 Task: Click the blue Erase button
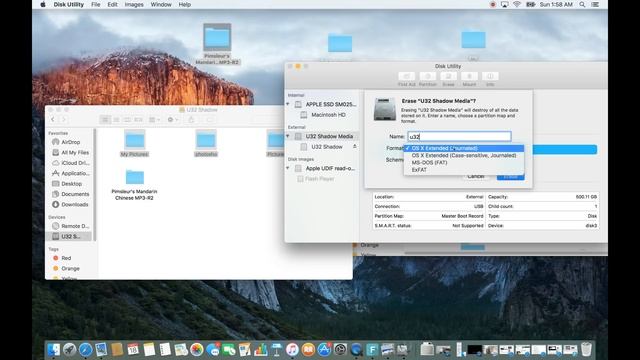click(510, 176)
